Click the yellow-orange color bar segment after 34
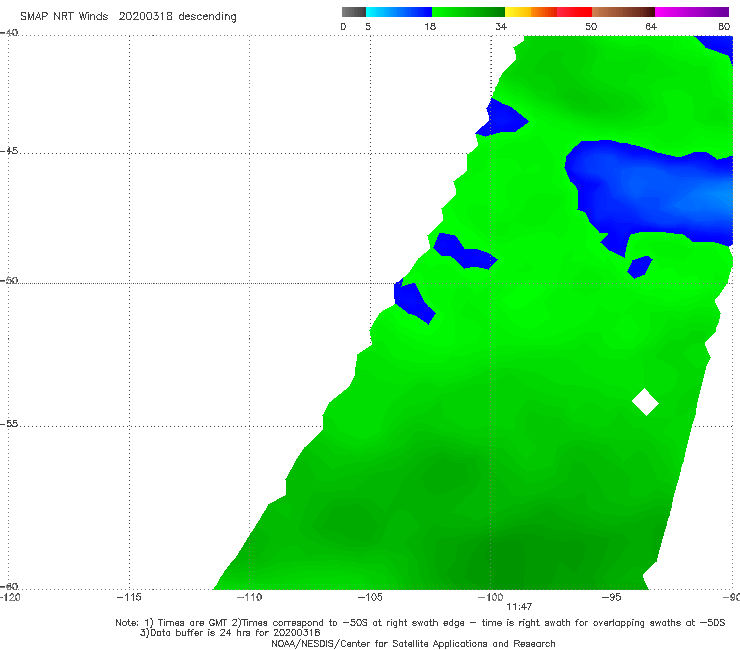This screenshot has height=650, width=740. pos(530,12)
